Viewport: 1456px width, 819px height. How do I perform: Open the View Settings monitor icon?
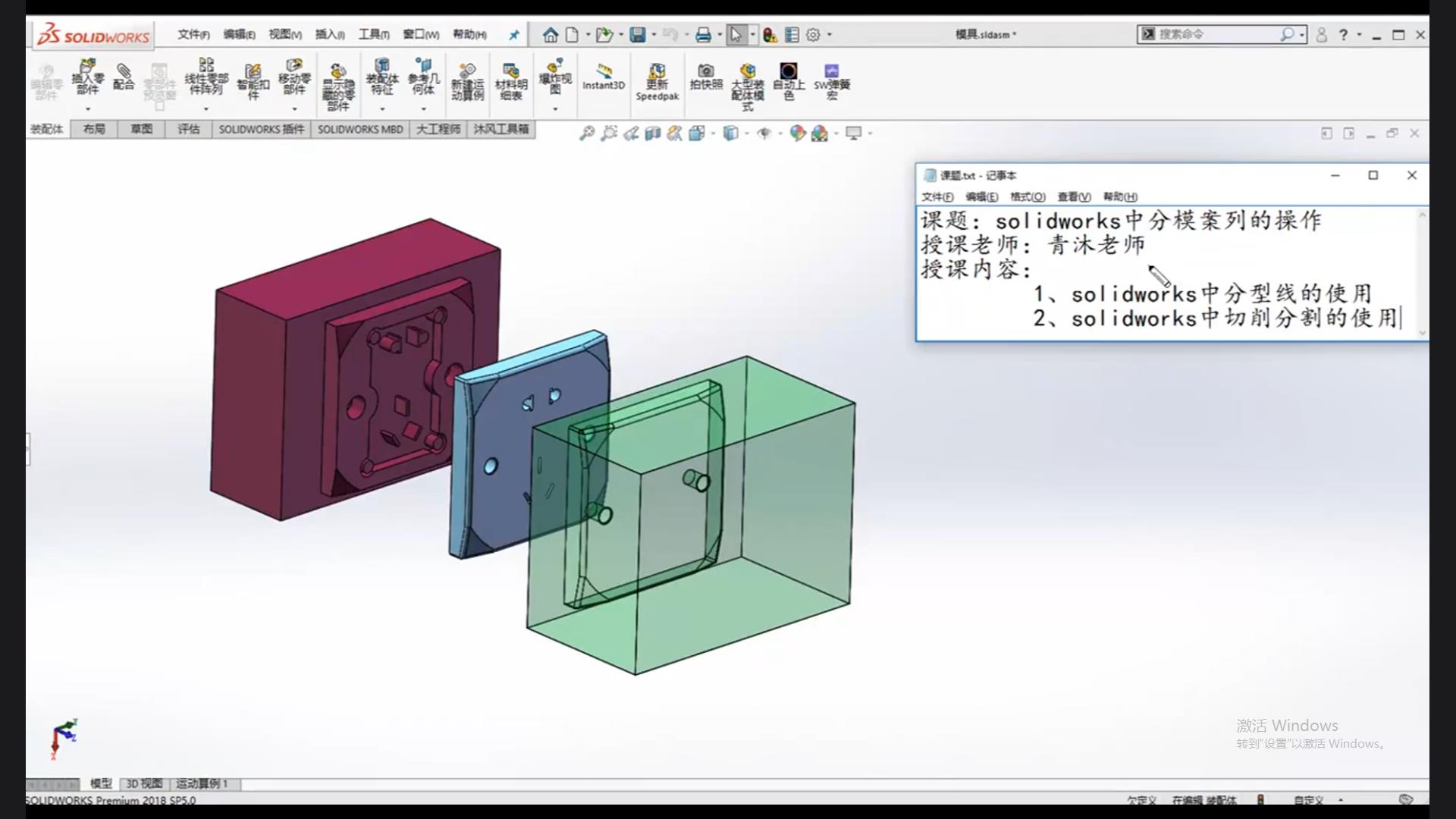pos(854,133)
